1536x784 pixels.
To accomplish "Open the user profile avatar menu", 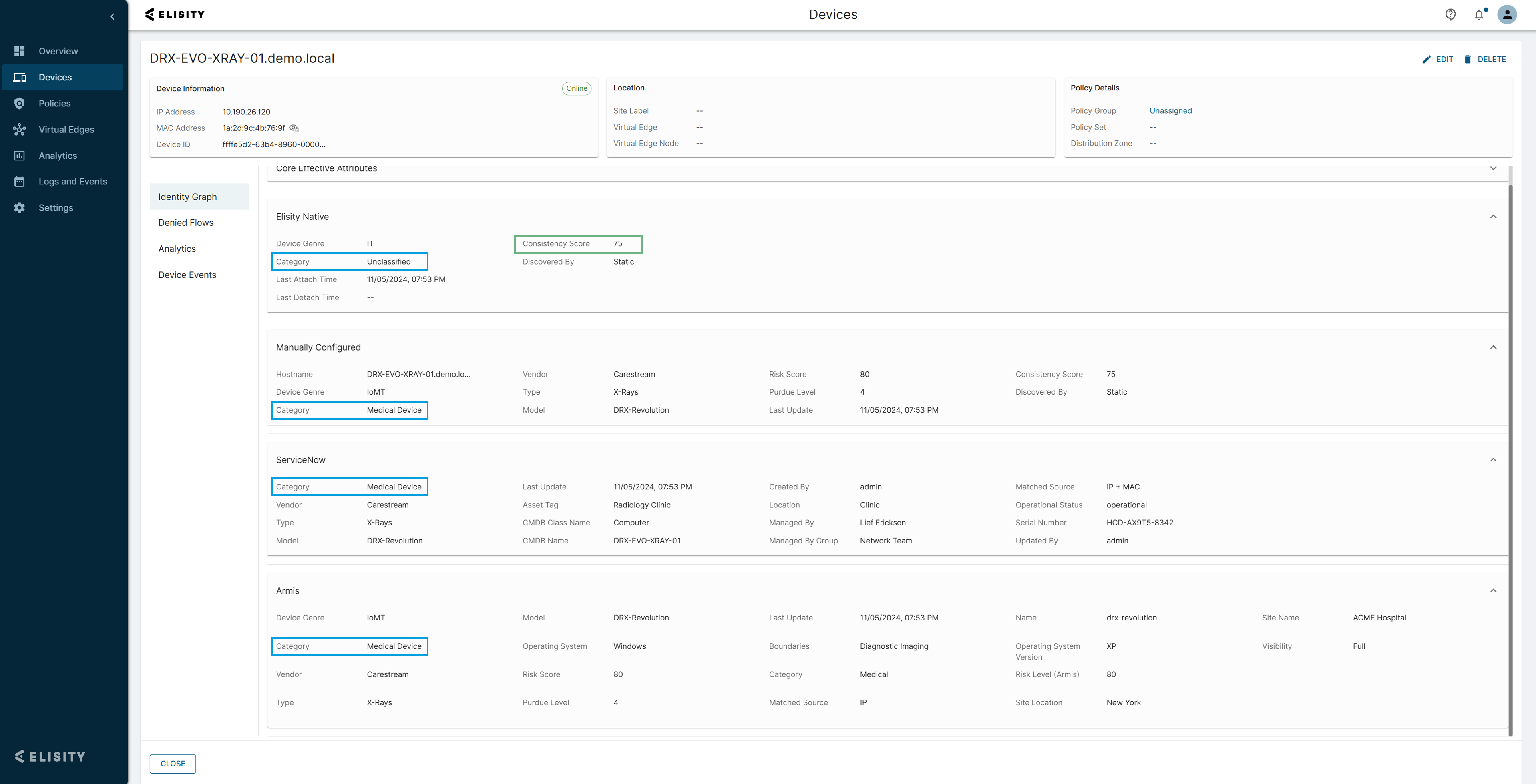I will click(1507, 15).
